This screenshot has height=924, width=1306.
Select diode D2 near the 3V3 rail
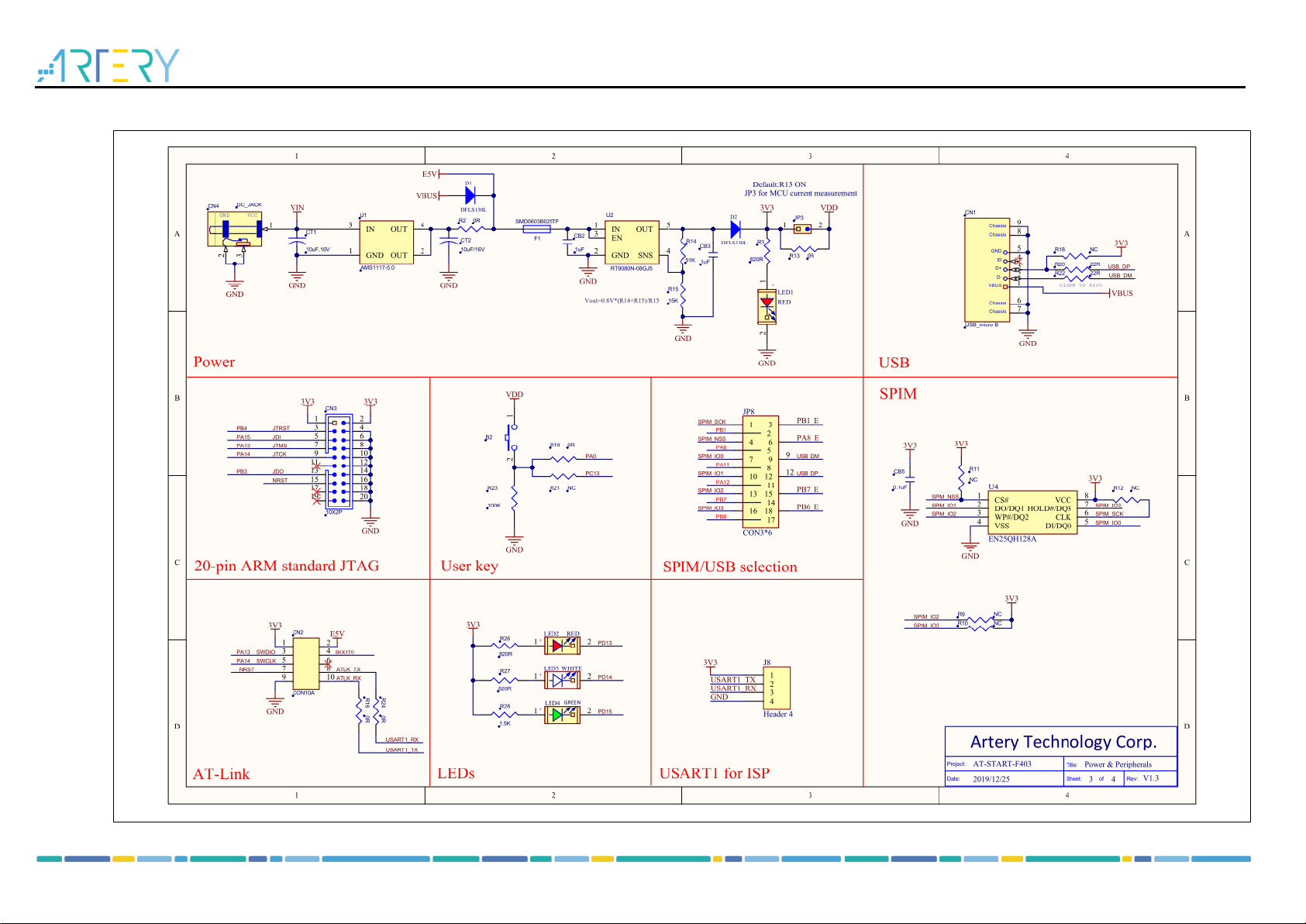click(x=735, y=229)
